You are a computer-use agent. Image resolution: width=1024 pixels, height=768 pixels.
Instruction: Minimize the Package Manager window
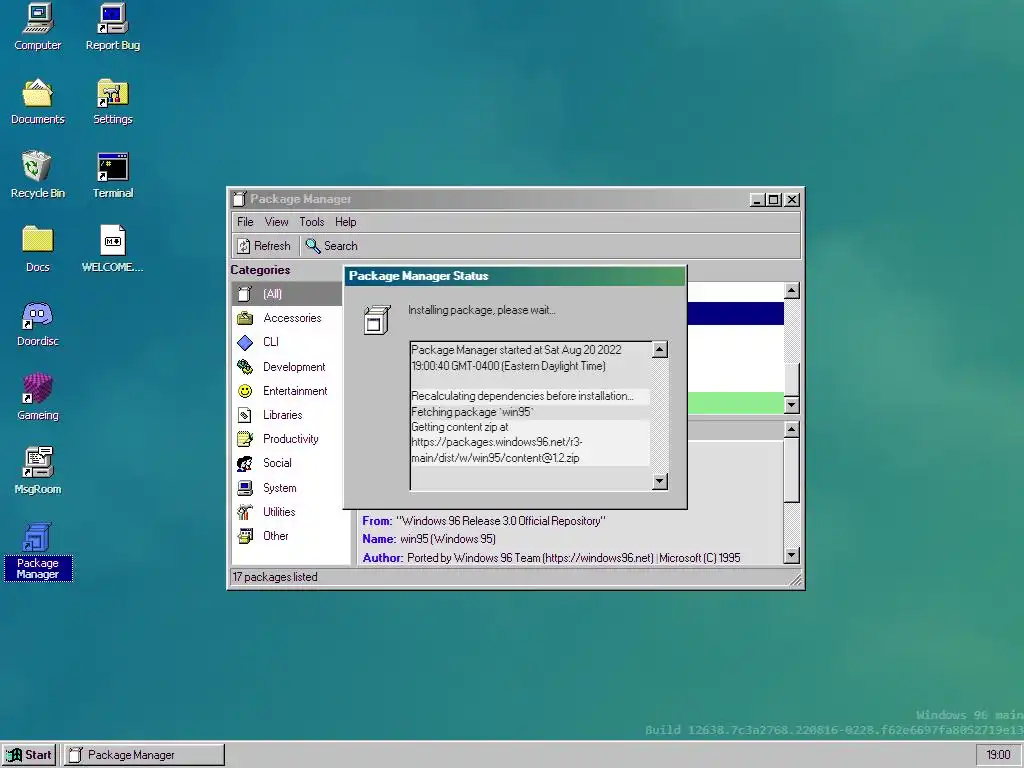[x=756, y=200]
